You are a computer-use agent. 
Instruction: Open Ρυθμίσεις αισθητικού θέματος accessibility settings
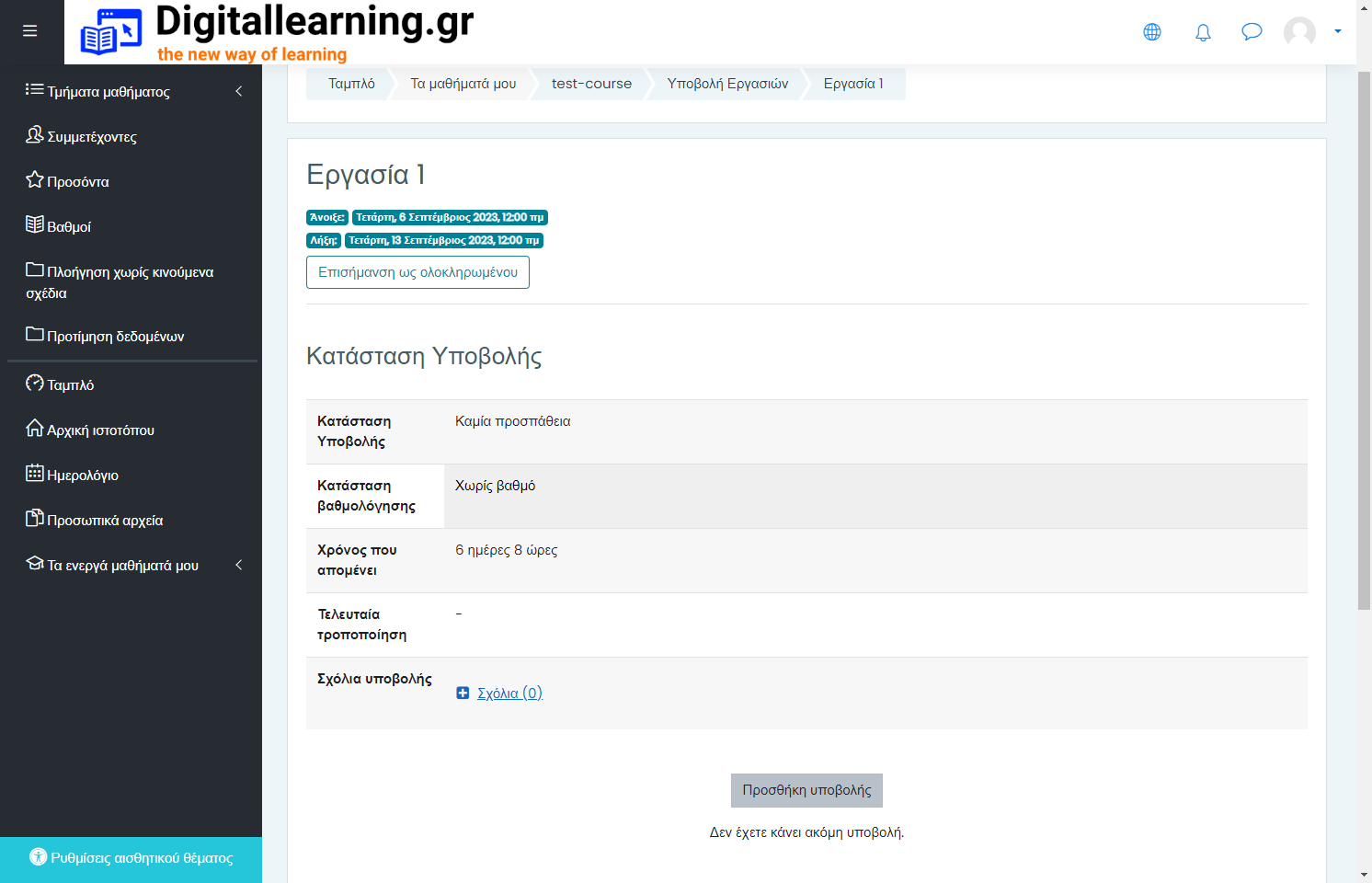(x=131, y=859)
